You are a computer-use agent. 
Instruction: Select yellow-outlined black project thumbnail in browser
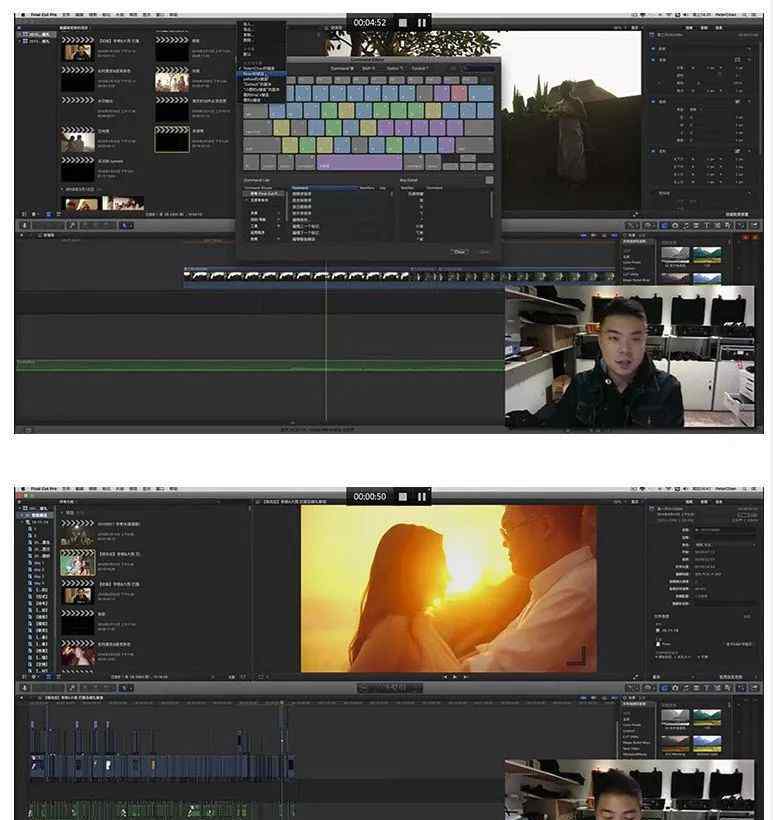pyautogui.click(x=172, y=140)
